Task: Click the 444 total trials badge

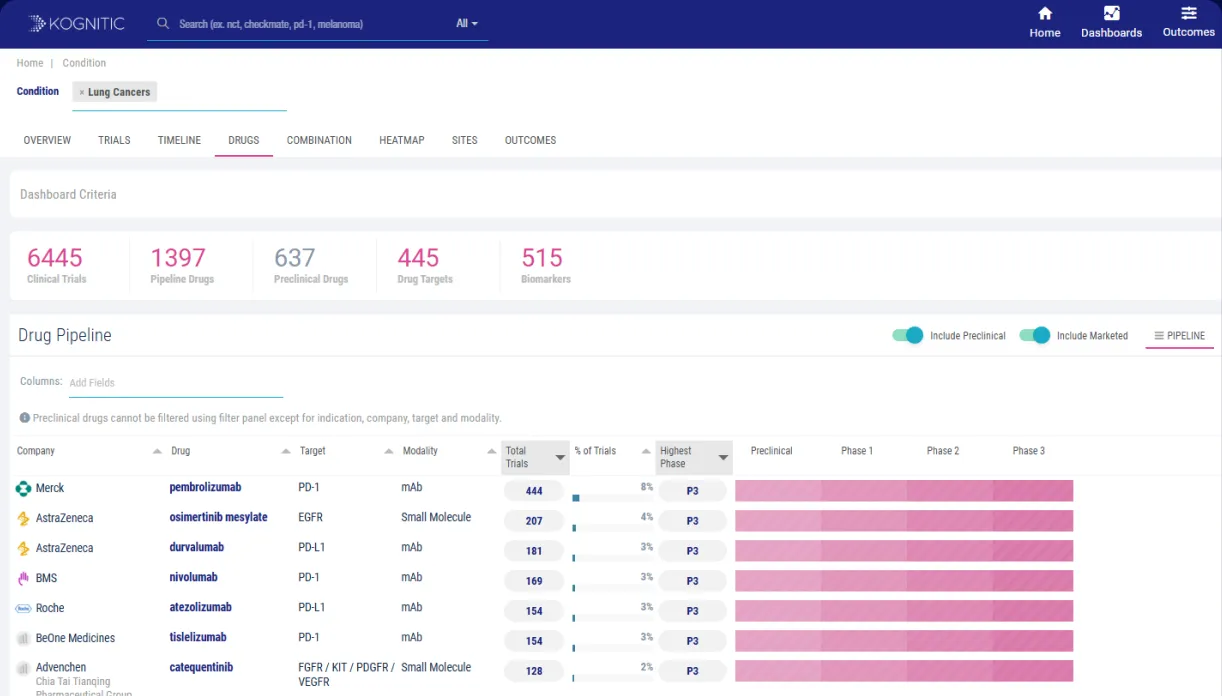Action: pyautogui.click(x=534, y=491)
